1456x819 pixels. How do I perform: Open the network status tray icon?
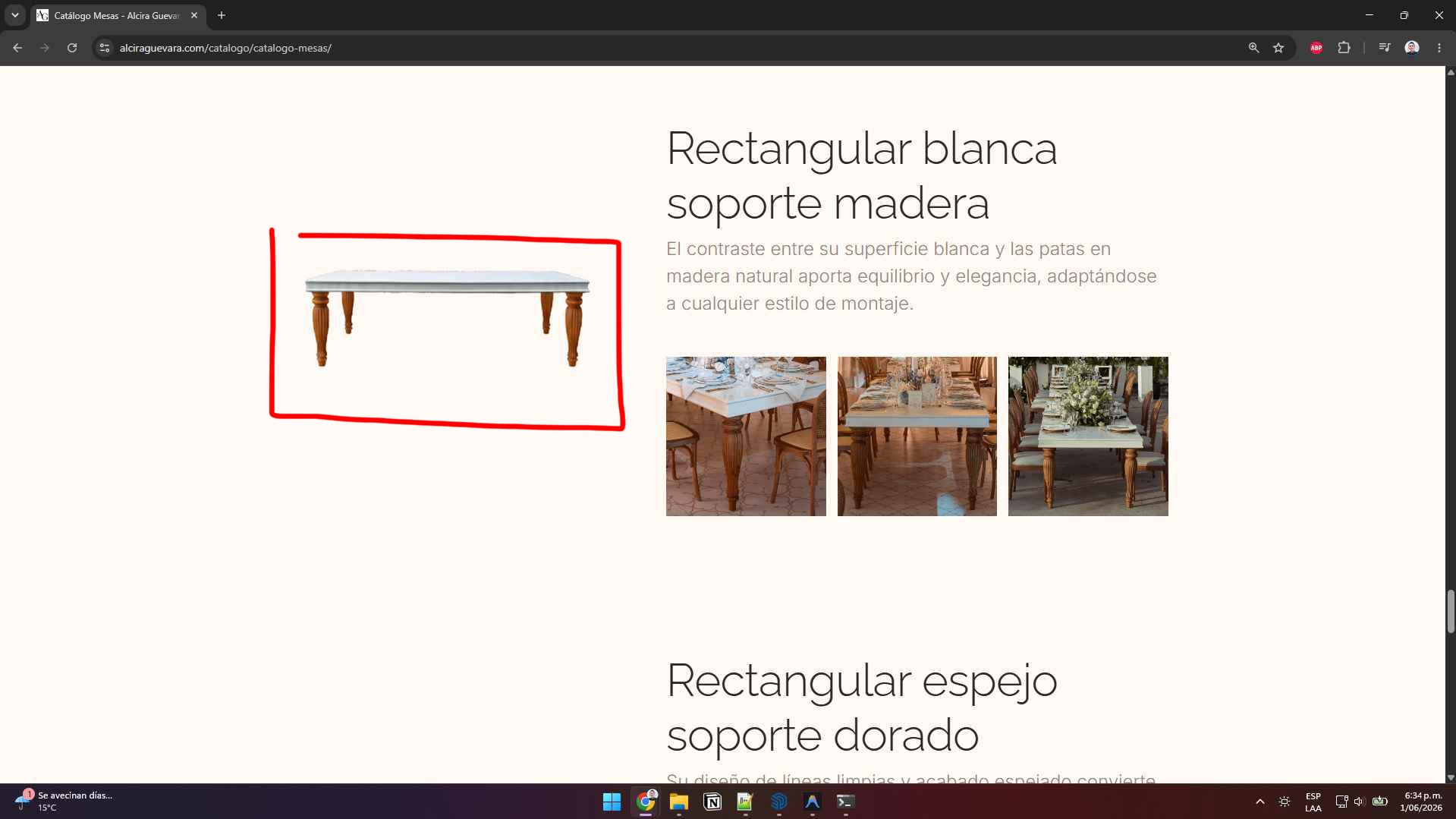pos(1341,802)
